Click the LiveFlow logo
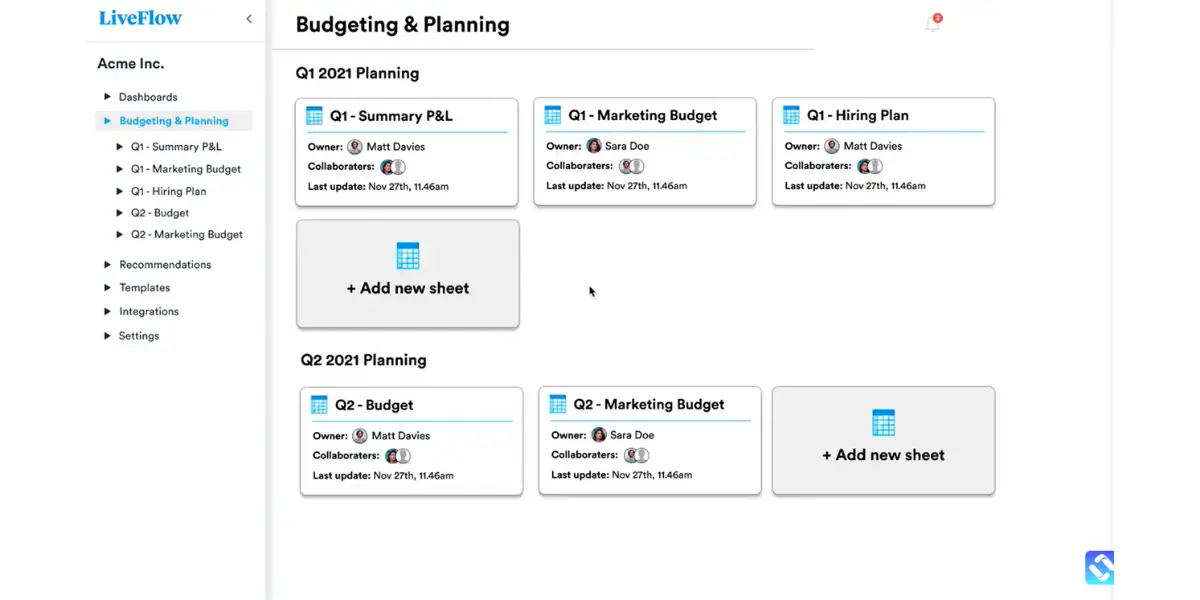Screen dimensions: 1200x600 (141, 18)
